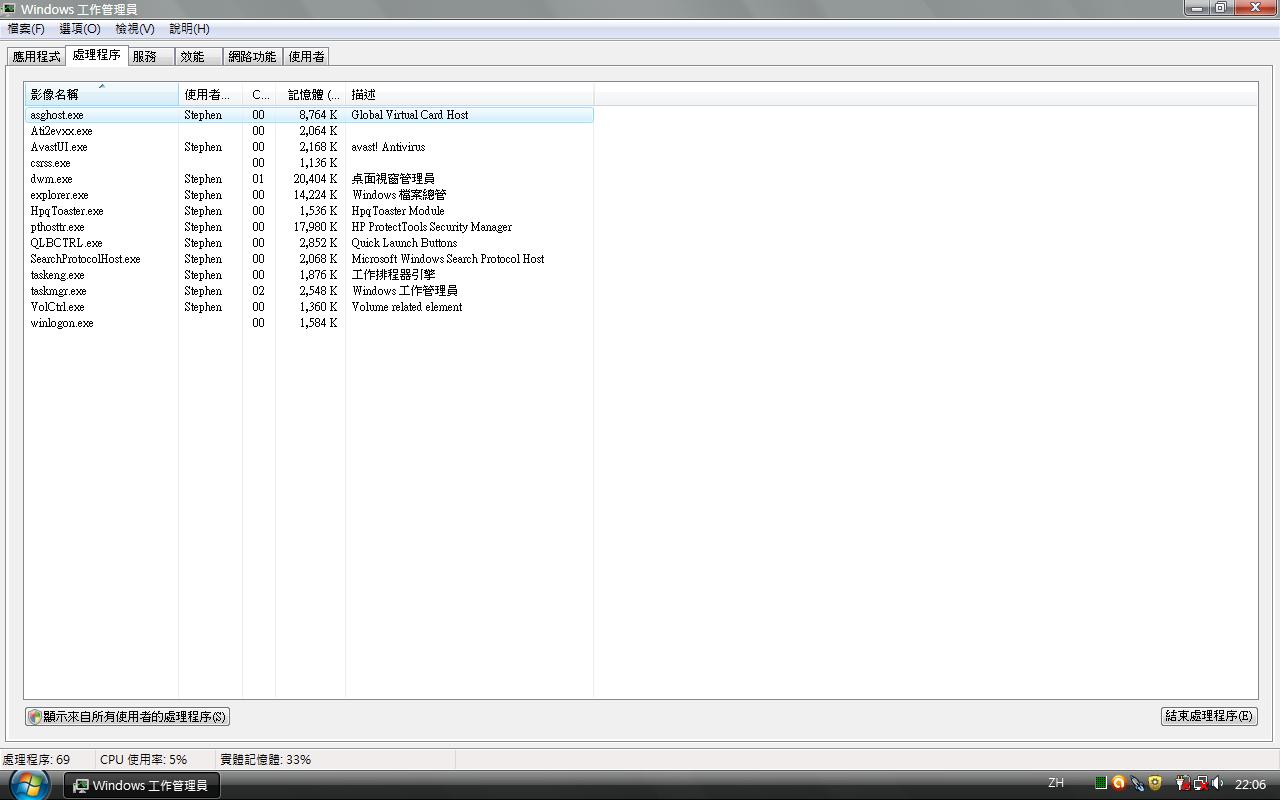1280x800 pixels.
Task: Click 顯示來自所有使用者的處理程序 button
Action: click(x=127, y=716)
